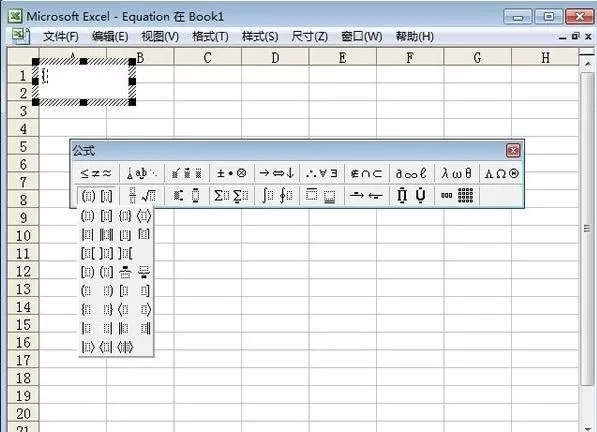Insert bra ⟨□| template

[106, 347]
